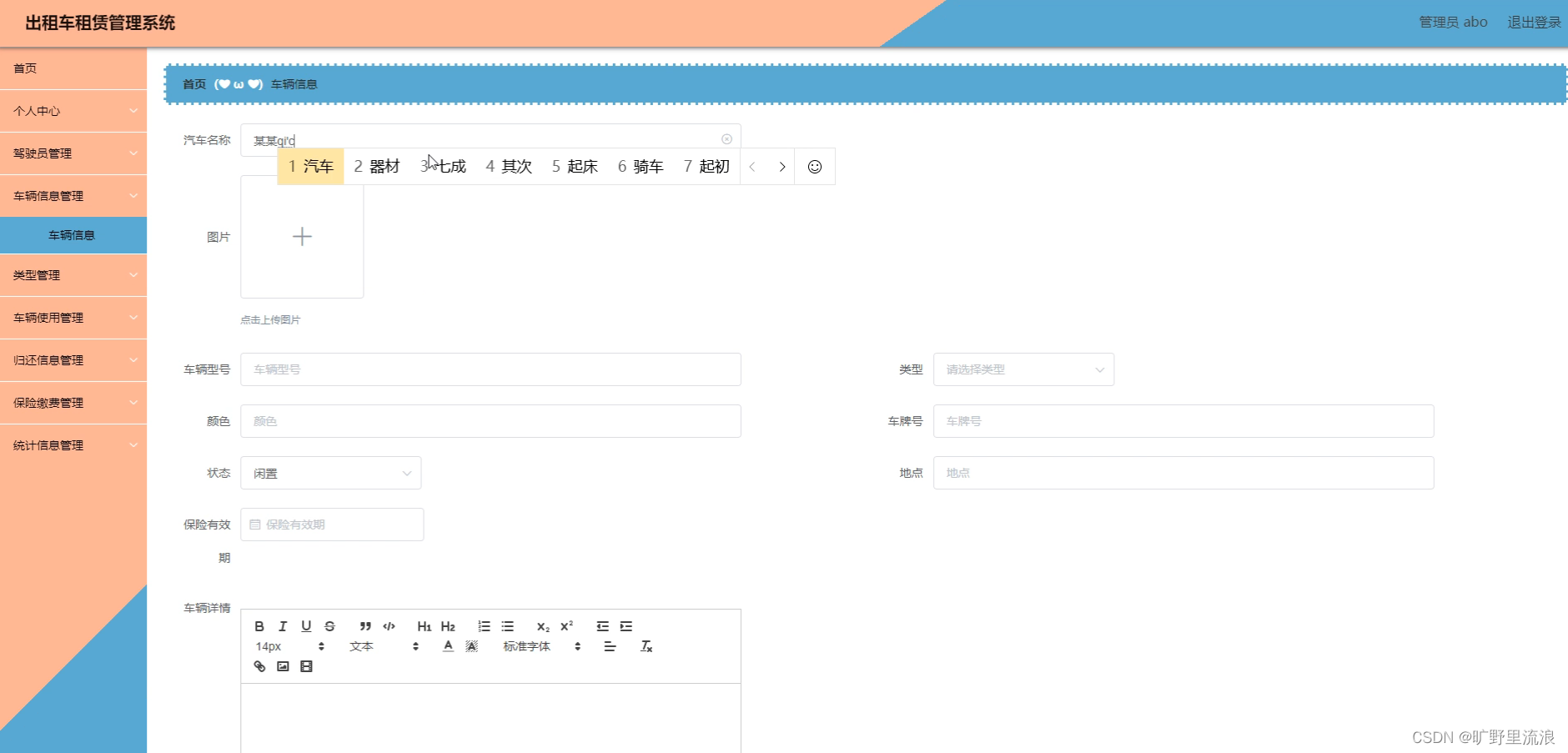Click the plus box to upload a picture
Screen dimensions: 1568x753
click(x=301, y=237)
